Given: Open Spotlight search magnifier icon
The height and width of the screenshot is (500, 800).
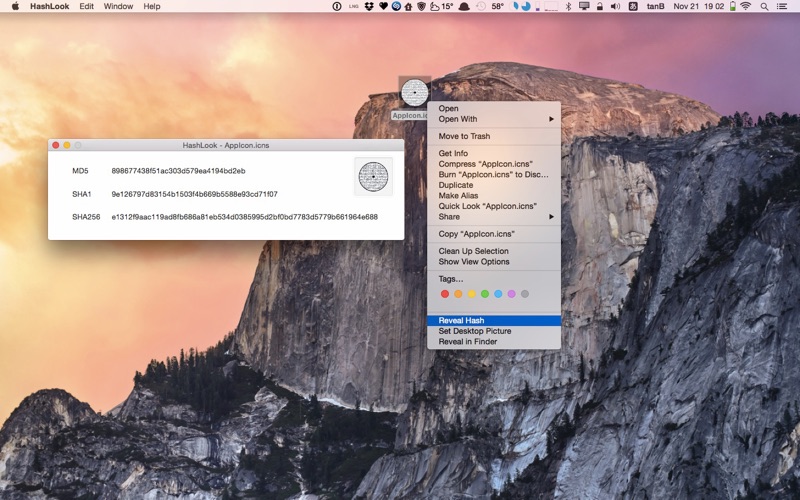Looking at the screenshot, I should tap(764, 7).
